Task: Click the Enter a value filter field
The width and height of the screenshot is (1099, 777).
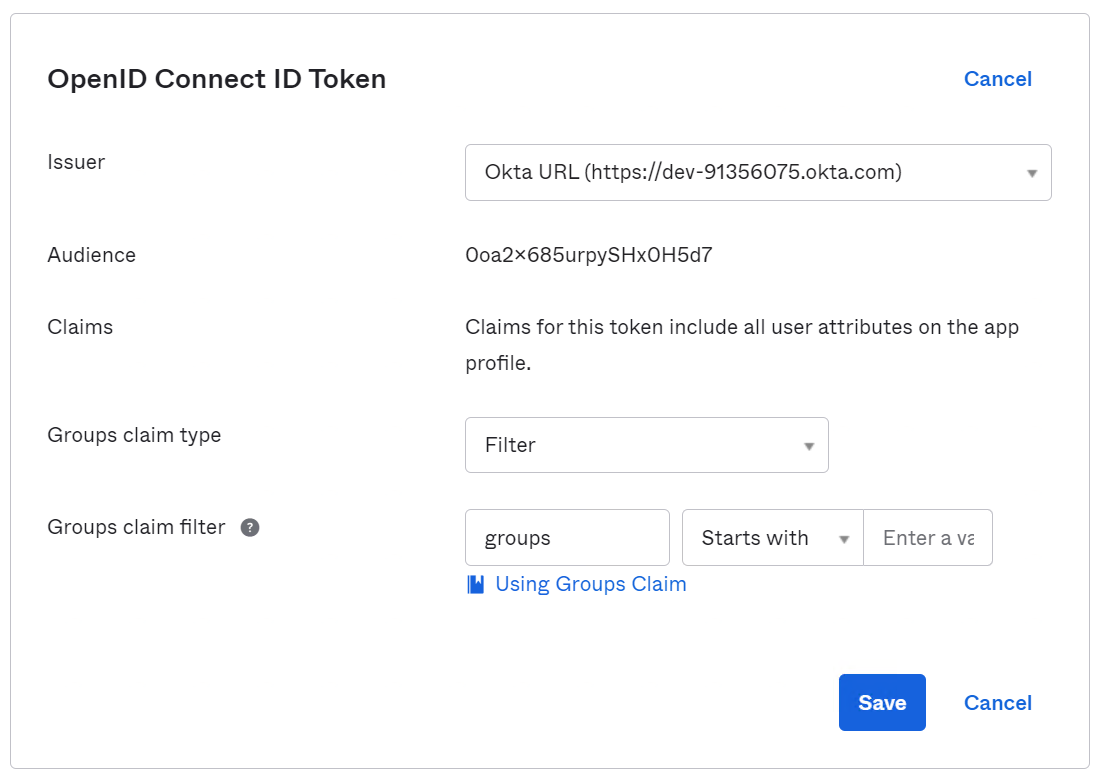Action: point(927,538)
